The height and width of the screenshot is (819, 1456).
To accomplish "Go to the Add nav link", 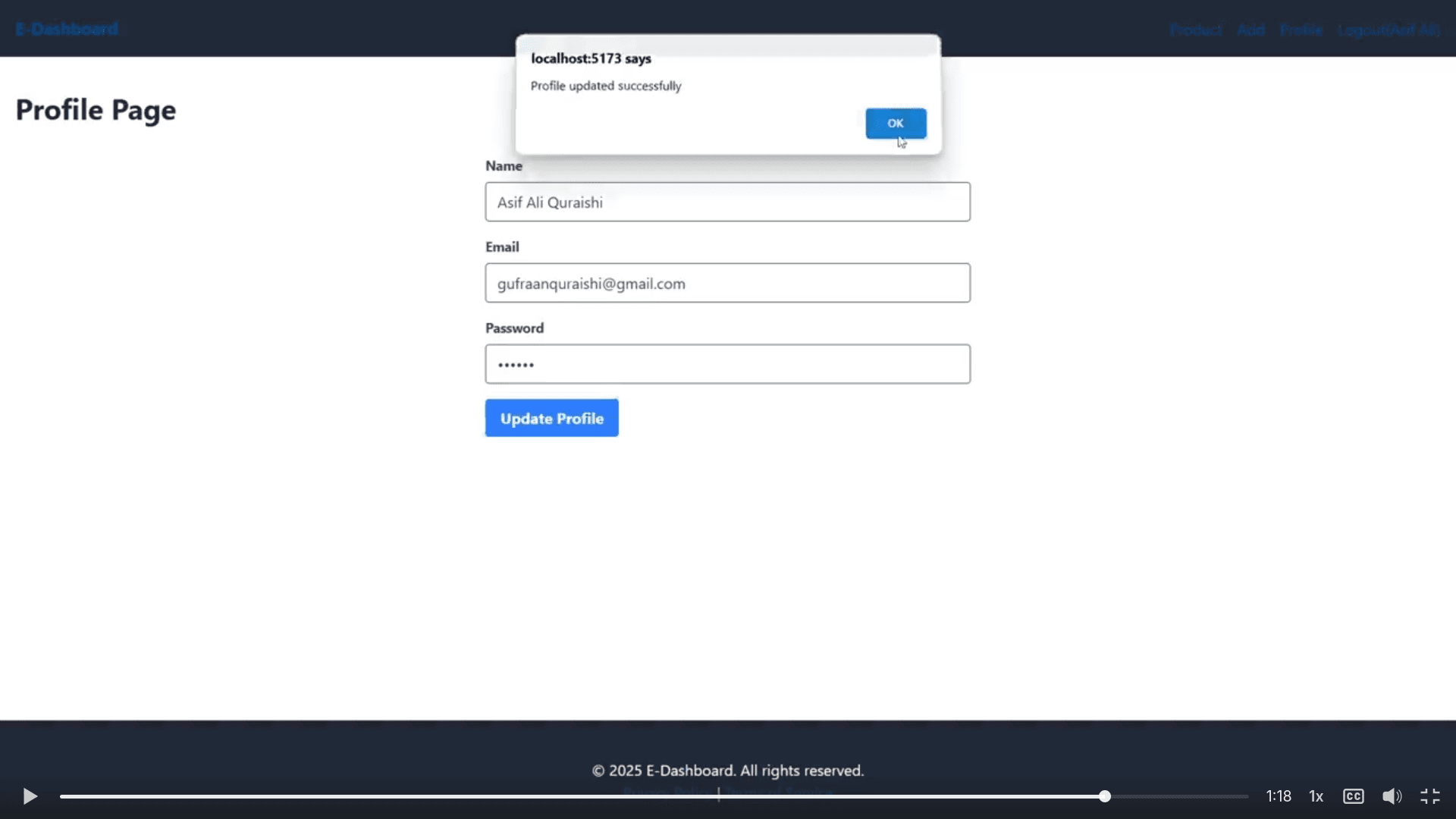I will click(1250, 30).
